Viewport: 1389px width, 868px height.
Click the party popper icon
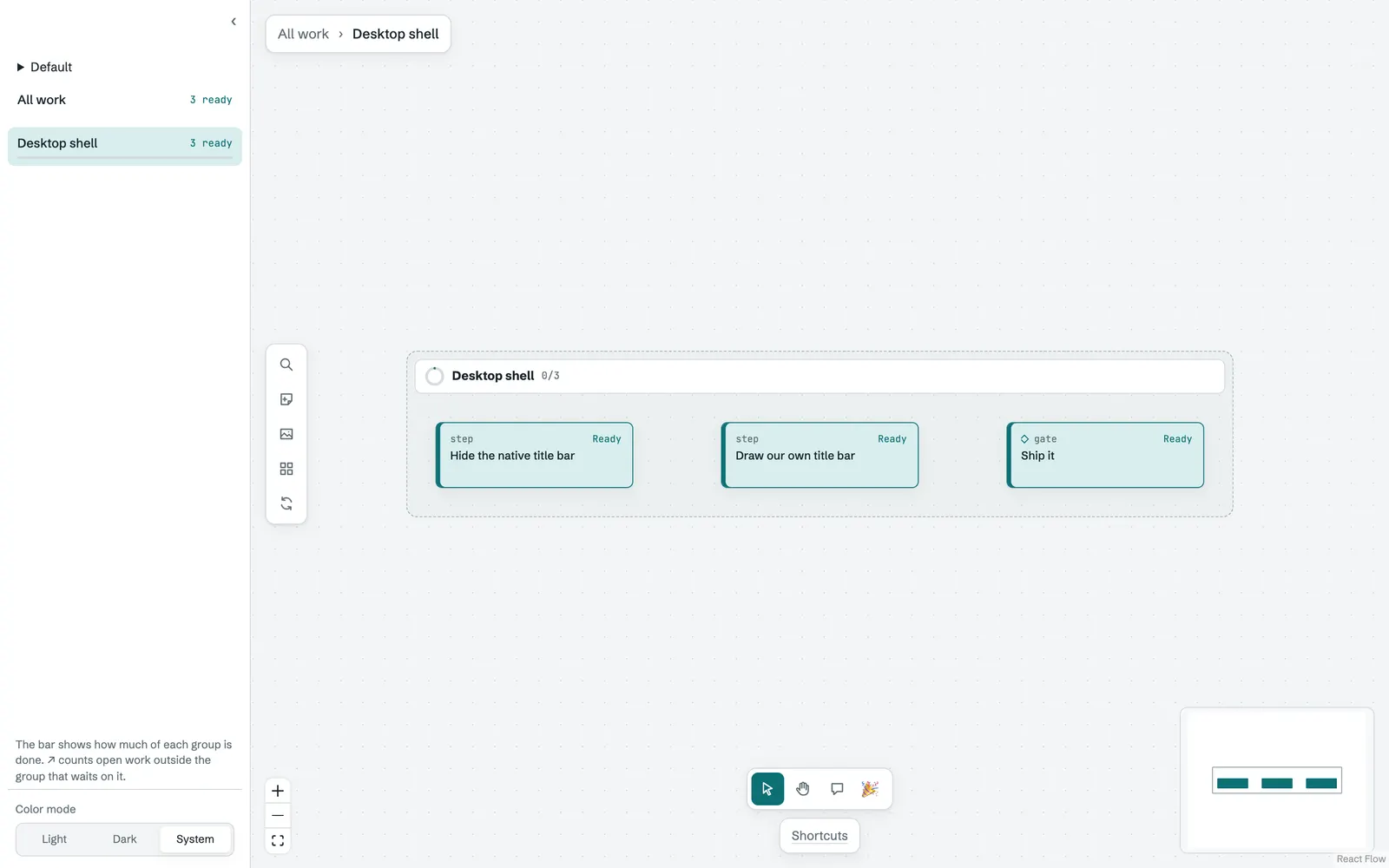coord(870,789)
